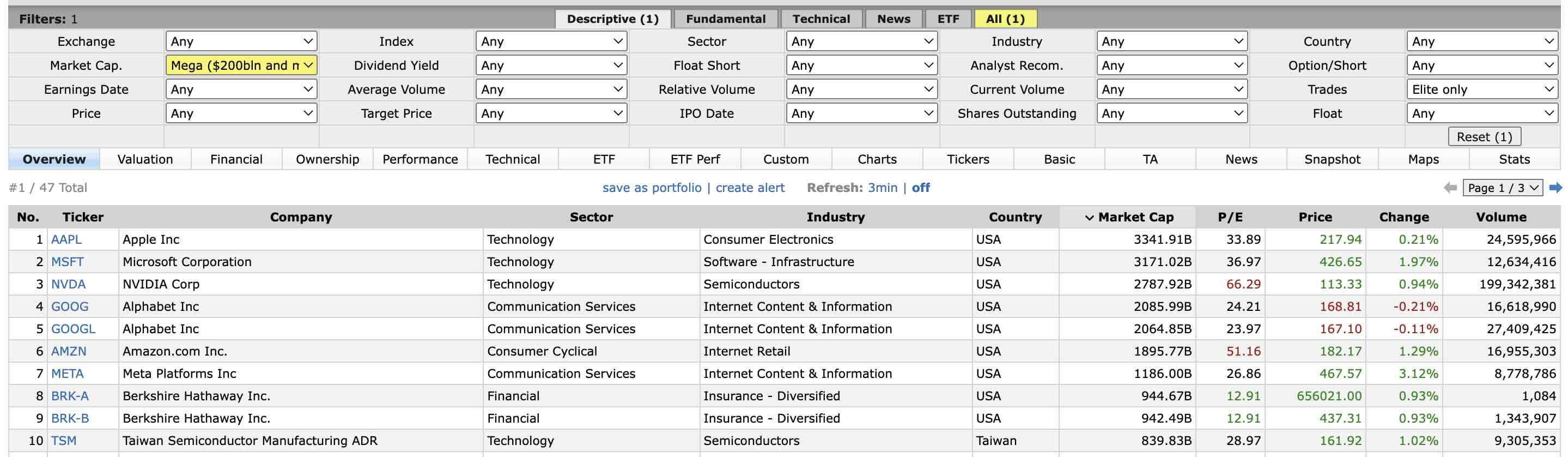Viewport: 1568px width, 457px height.
Task: Sort by the Ticker column header
Action: [83, 217]
